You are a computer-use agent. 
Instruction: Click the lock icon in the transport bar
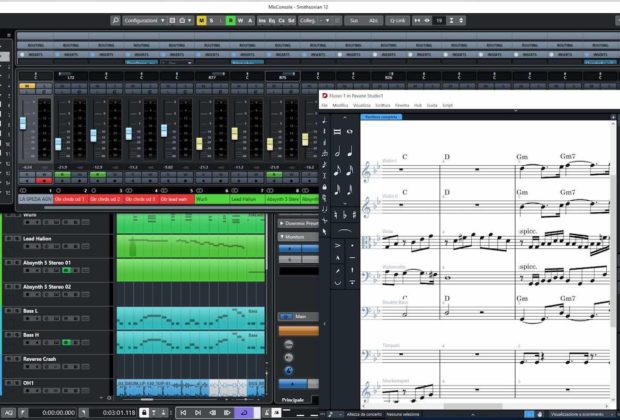144,413
